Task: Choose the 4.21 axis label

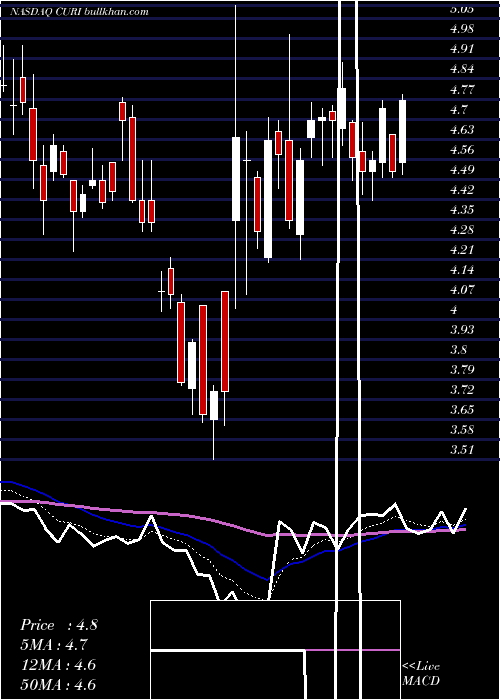Action: coord(462,250)
